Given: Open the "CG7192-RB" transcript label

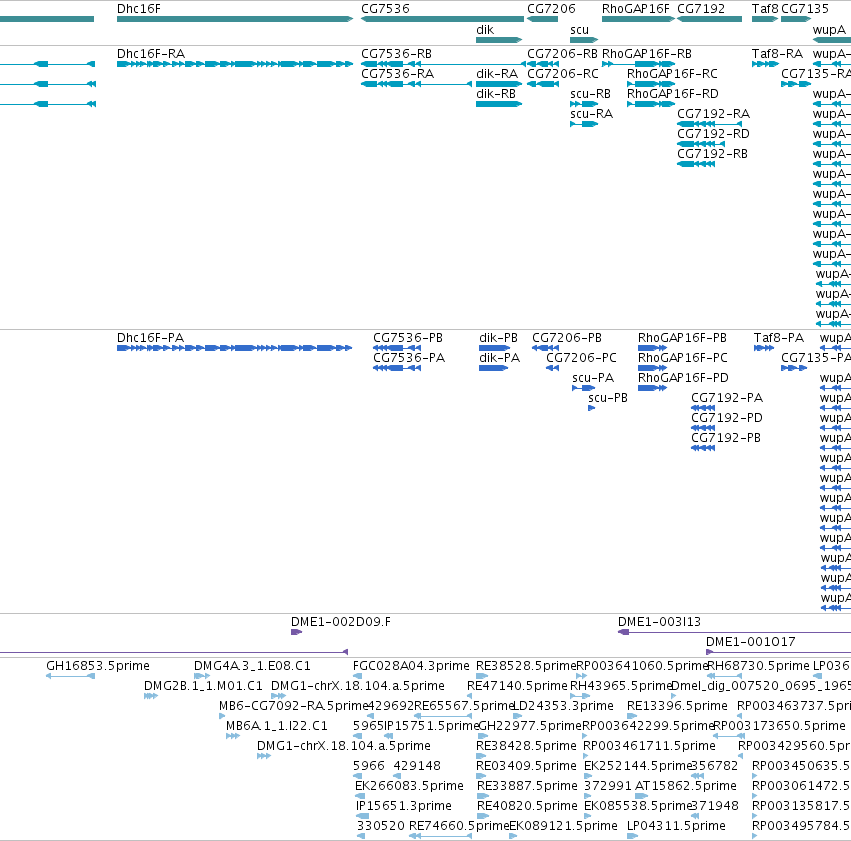Looking at the screenshot, I should (x=713, y=154).
